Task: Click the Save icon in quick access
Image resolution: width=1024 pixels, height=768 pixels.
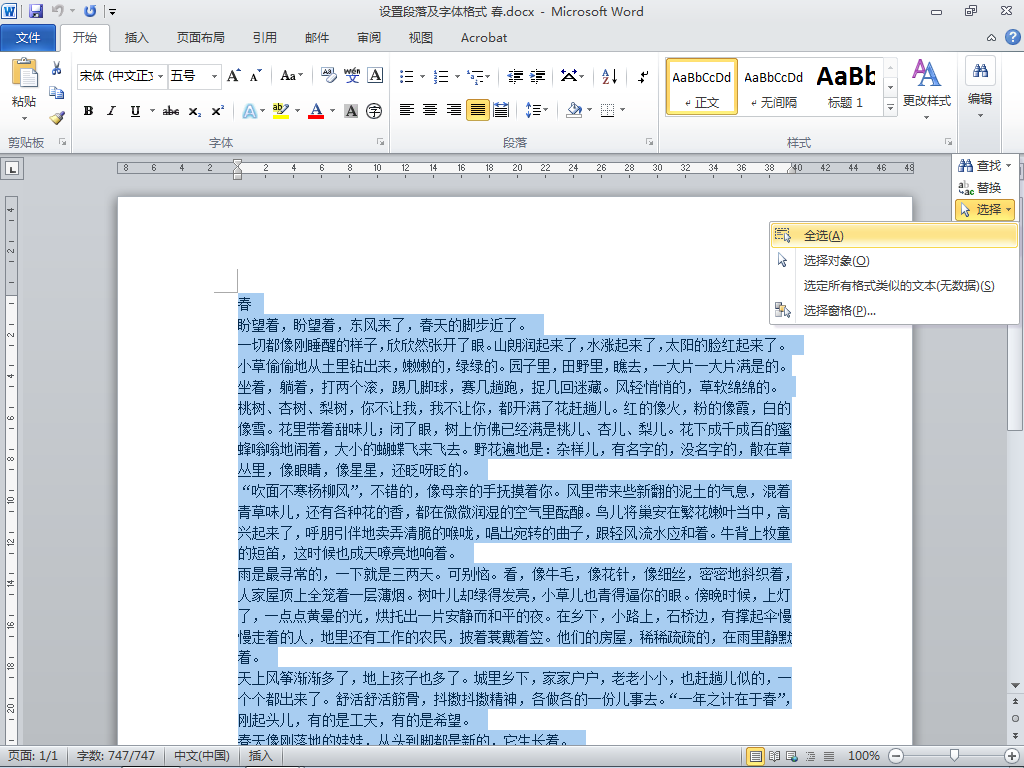Action: (x=35, y=11)
